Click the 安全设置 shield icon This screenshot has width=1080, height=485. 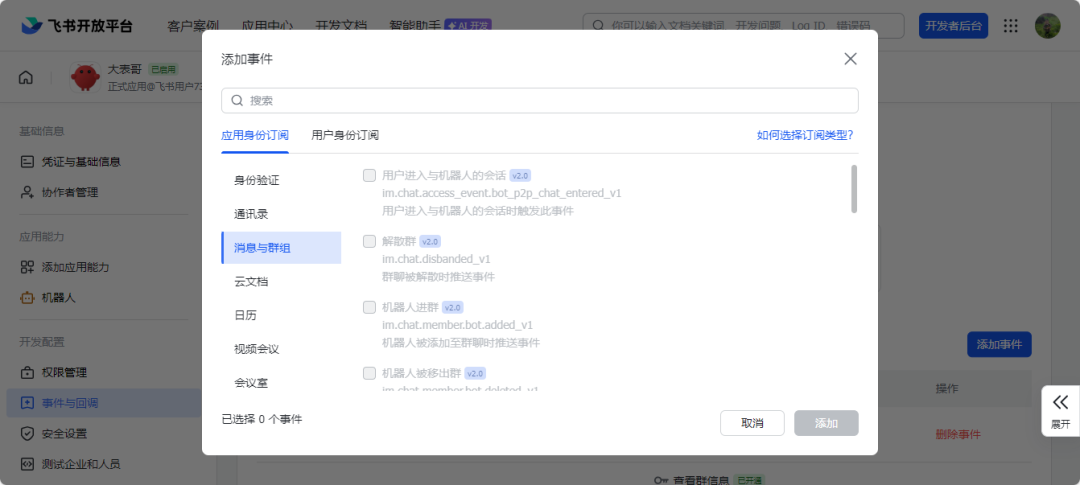click(x=27, y=433)
